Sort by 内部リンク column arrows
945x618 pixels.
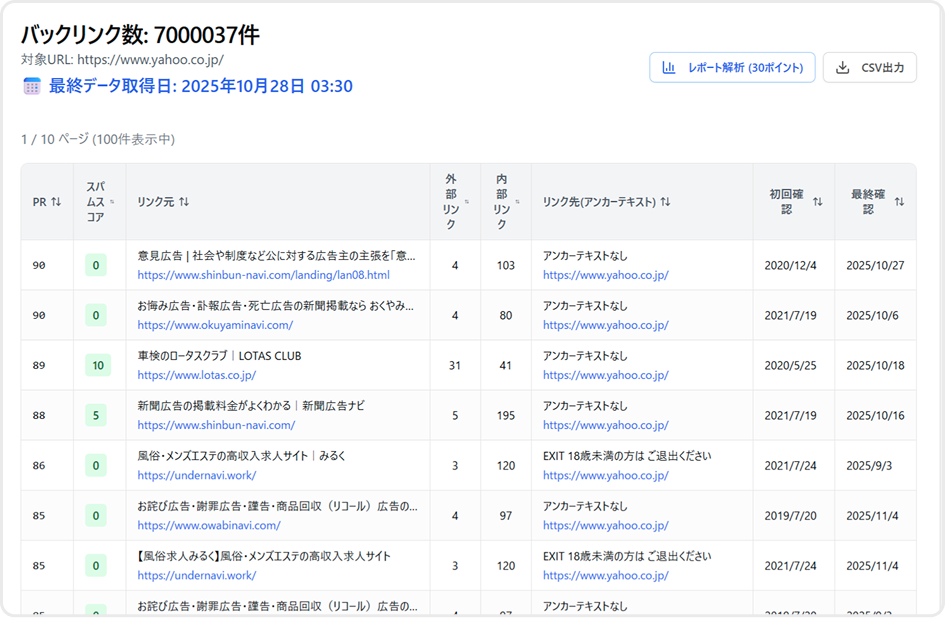pyautogui.click(x=518, y=202)
